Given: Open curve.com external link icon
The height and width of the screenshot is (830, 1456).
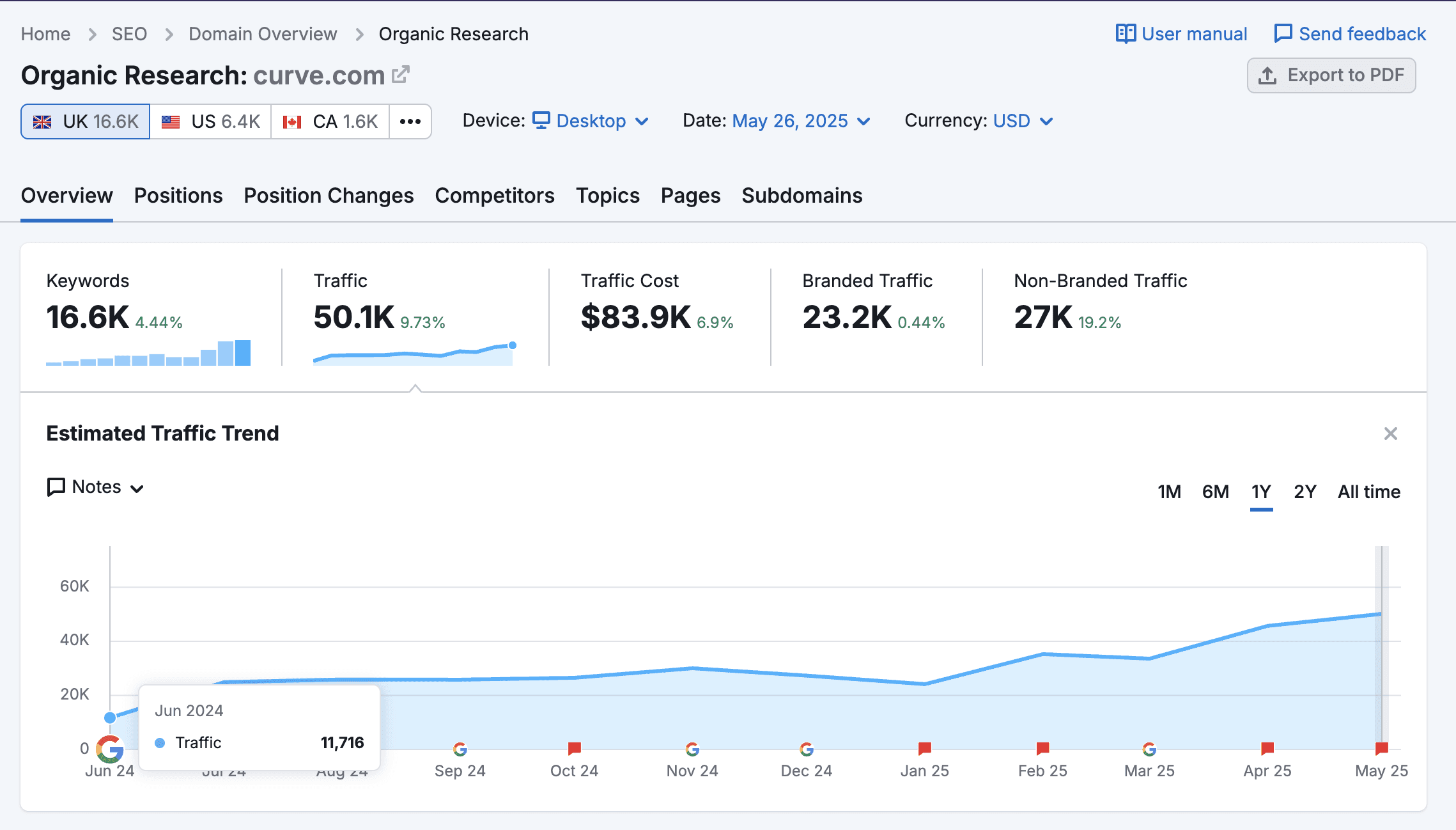Looking at the screenshot, I should click(401, 75).
